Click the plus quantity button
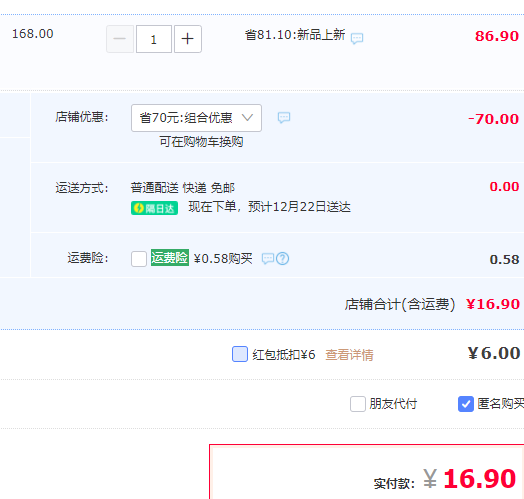The height and width of the screenshot is (499, 524). pos(187,39)
